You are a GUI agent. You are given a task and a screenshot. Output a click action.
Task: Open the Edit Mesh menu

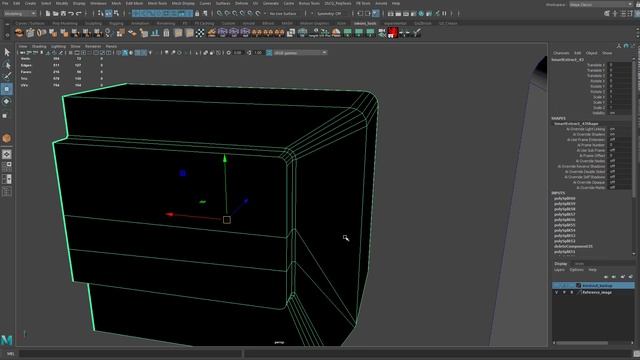(x=134, y=3)
